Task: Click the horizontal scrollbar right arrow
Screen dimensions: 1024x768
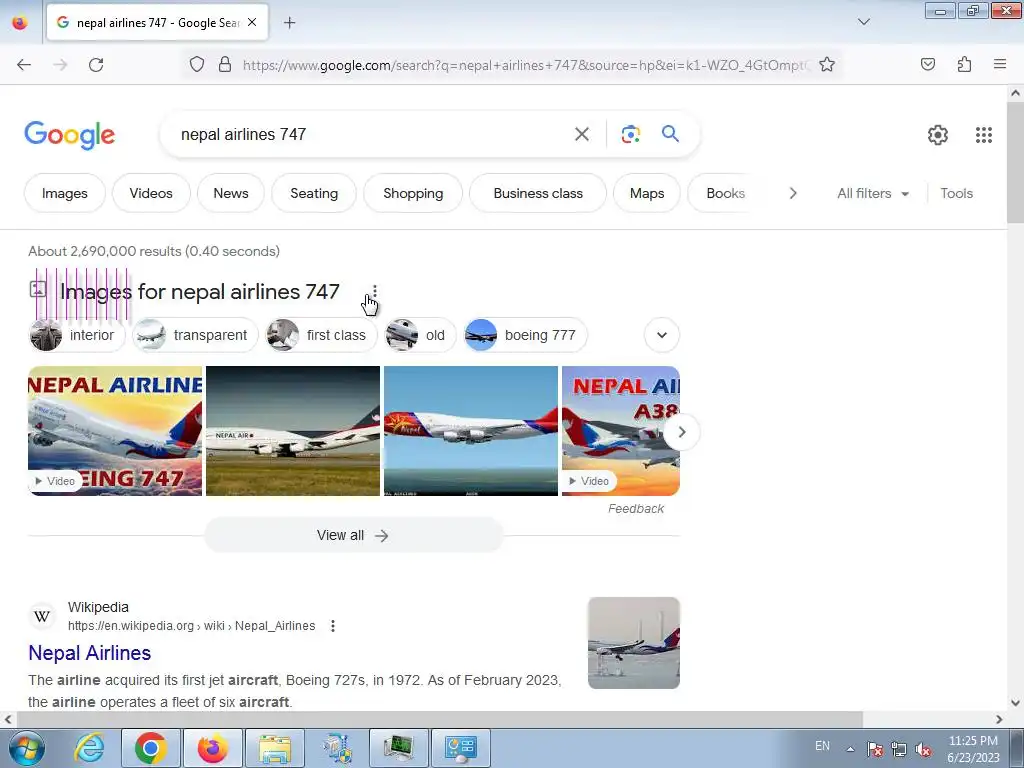Action: tap(999, 720)
